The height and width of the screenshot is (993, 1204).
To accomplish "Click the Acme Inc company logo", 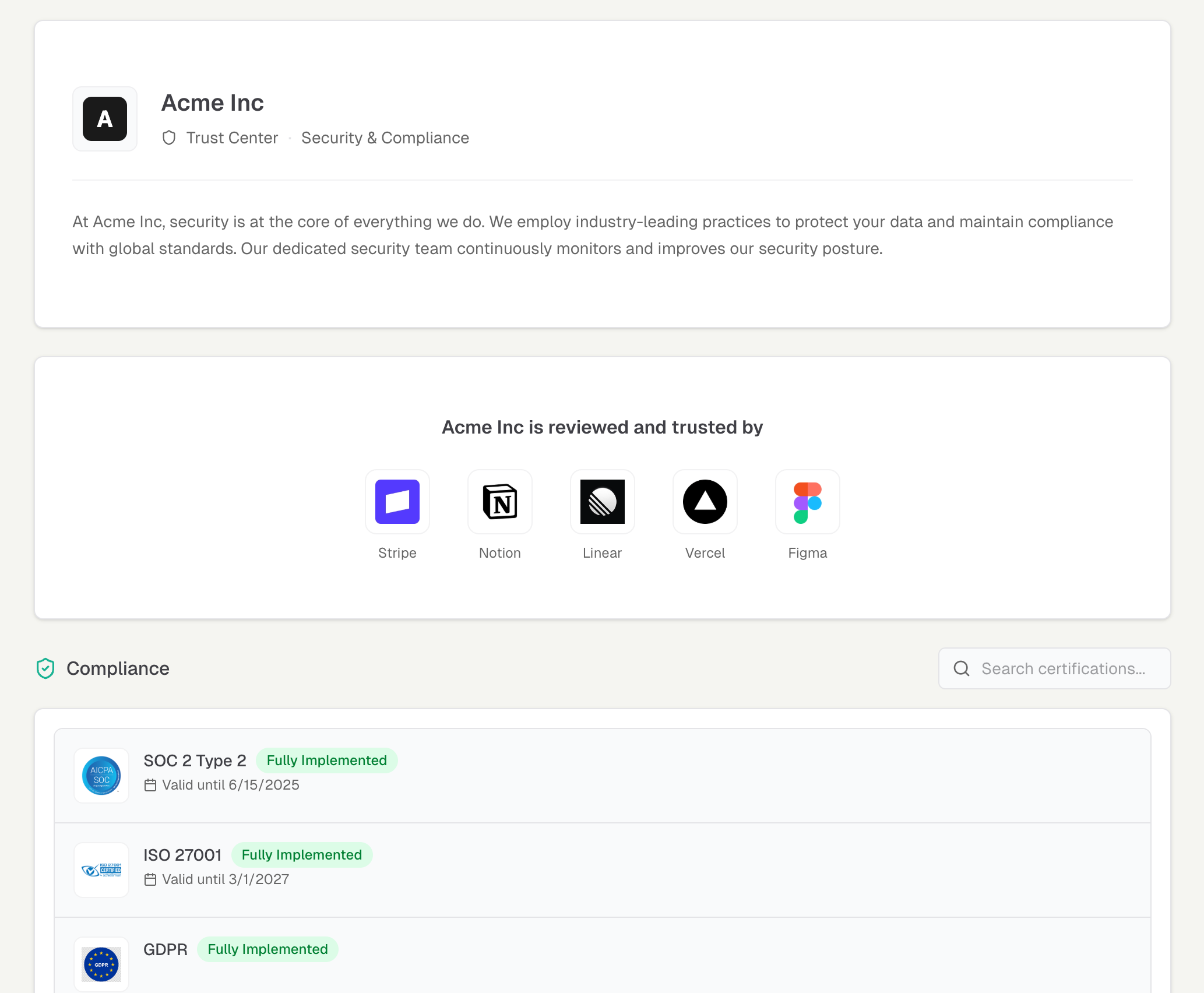I will click(105, 119).
